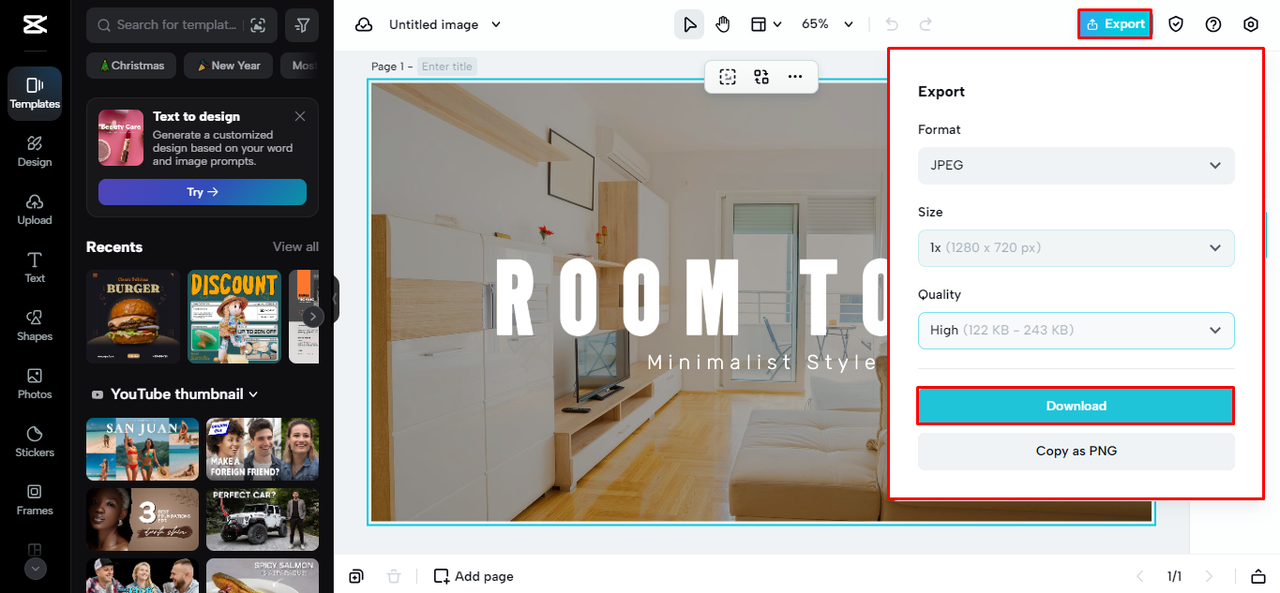Click Copy as PNG button
The width and height of the screenshot is (1280, 593).
(1076, 451)
